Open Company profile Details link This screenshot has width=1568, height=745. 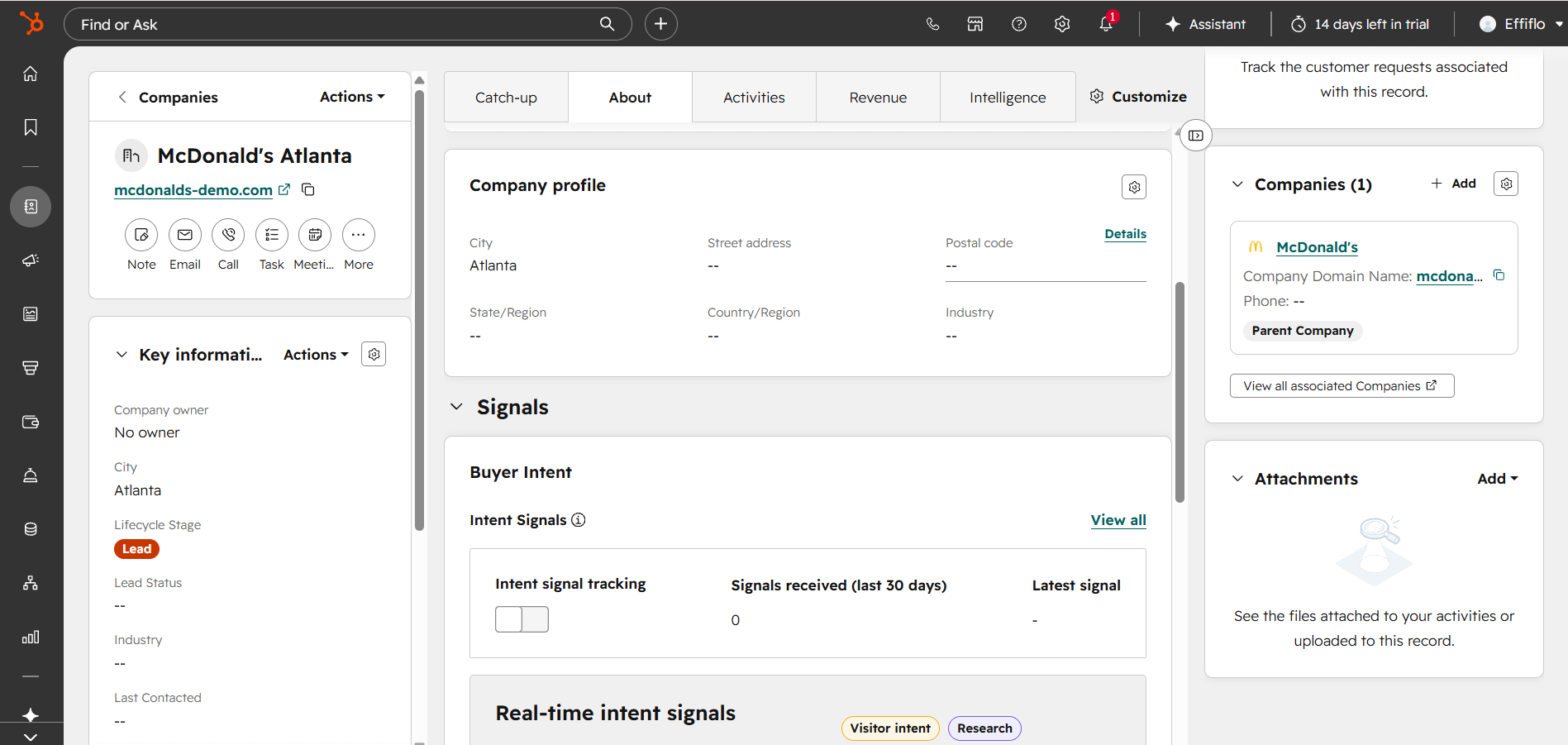tap(1125, 234)
